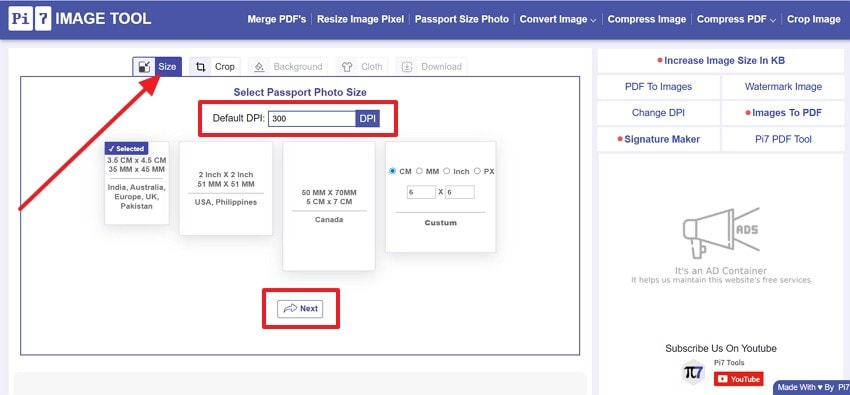Click the DPI button beside the input
The width and height of the screenshot is (850, 395).
pyautogui.click(x=368, y=119)
